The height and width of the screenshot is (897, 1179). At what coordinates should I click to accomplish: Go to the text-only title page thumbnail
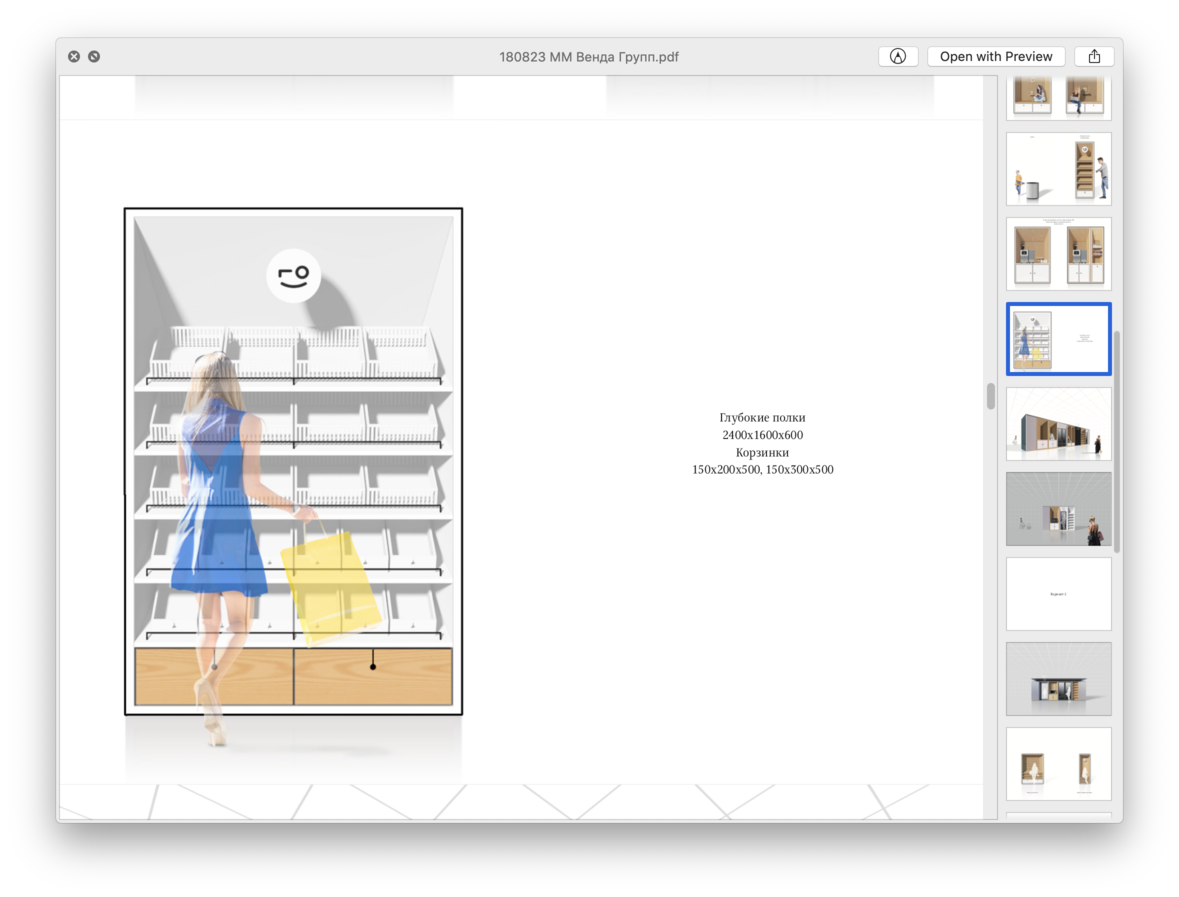click(1058, 594)
